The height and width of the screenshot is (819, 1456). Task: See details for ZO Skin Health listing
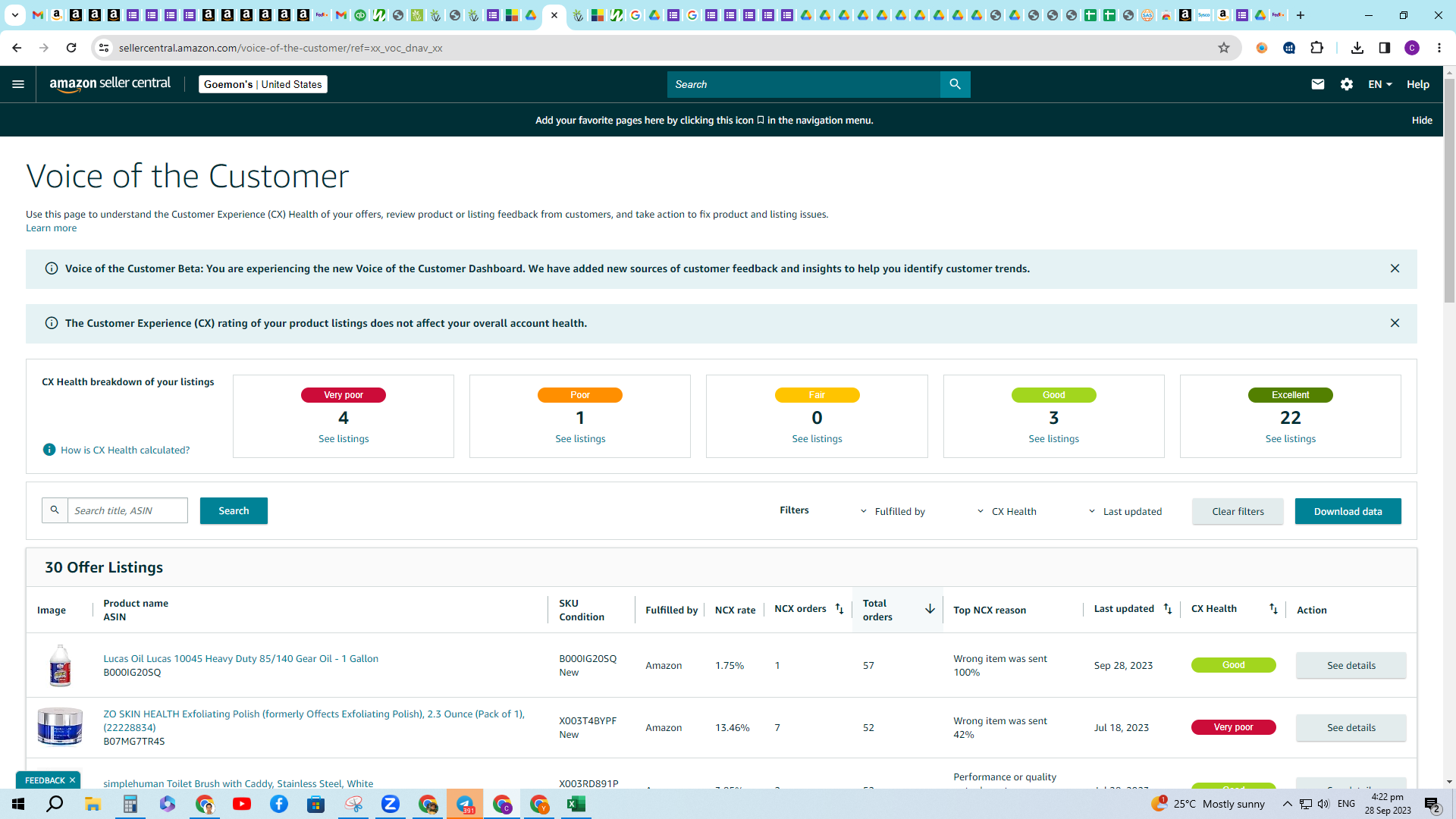[x=1351, y=727]
